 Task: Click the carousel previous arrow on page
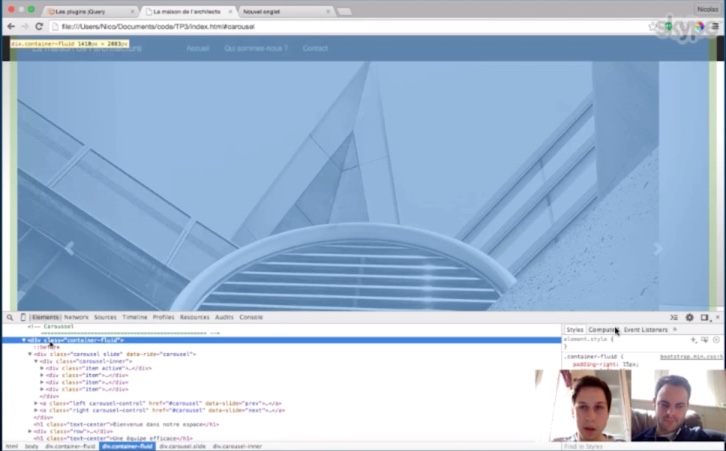70,248
